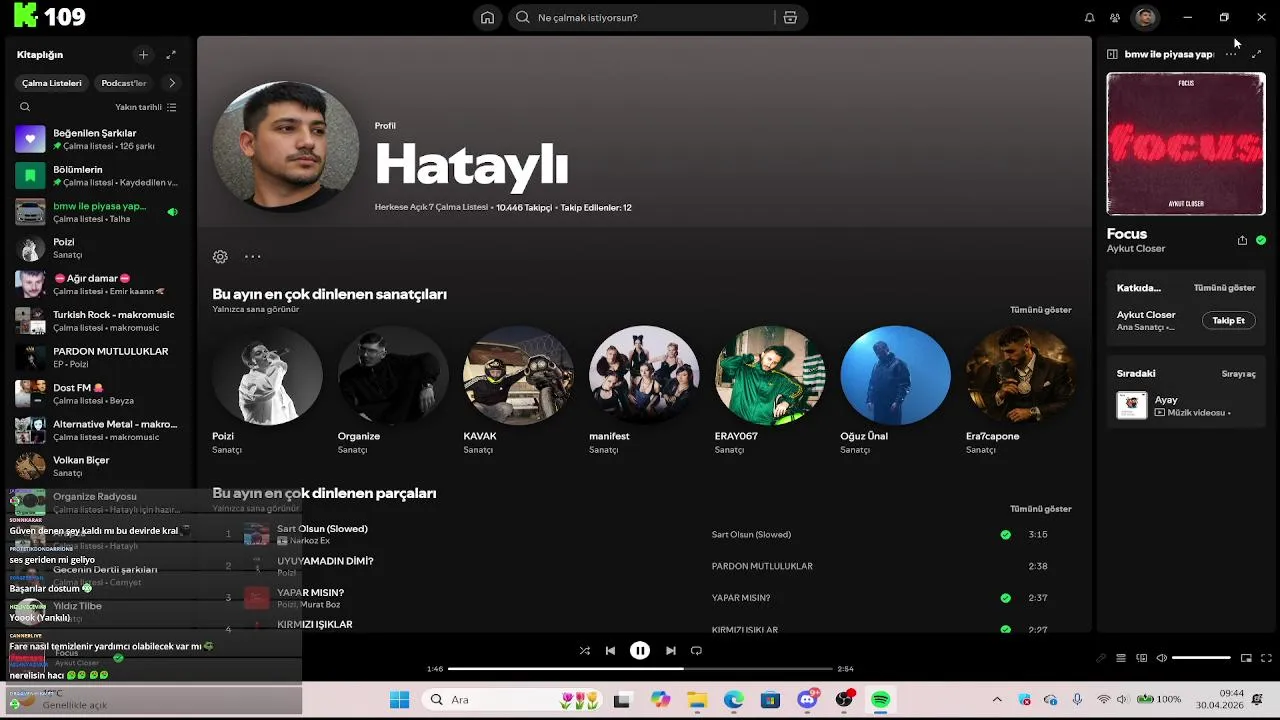The width and height of the screenshot is (1280, 720).
Task: Open Poizi artist in library
Action: click(96, 248)
